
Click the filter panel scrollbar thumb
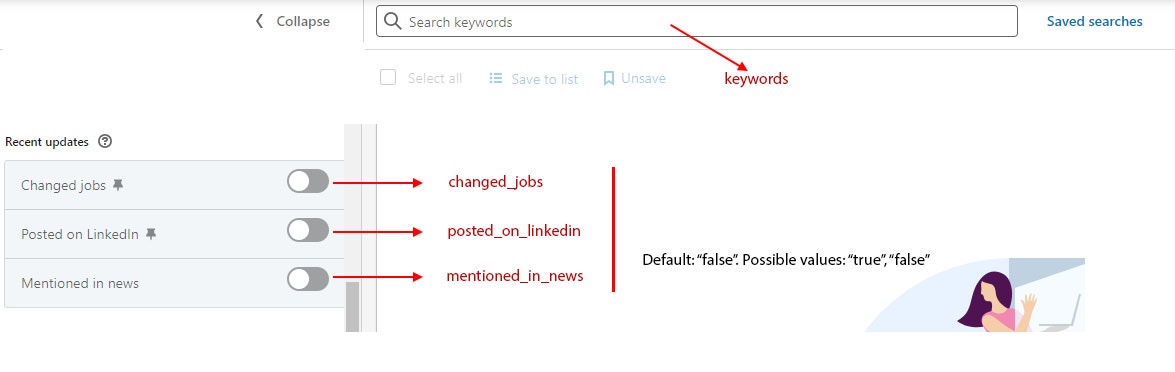click(352, 307)
